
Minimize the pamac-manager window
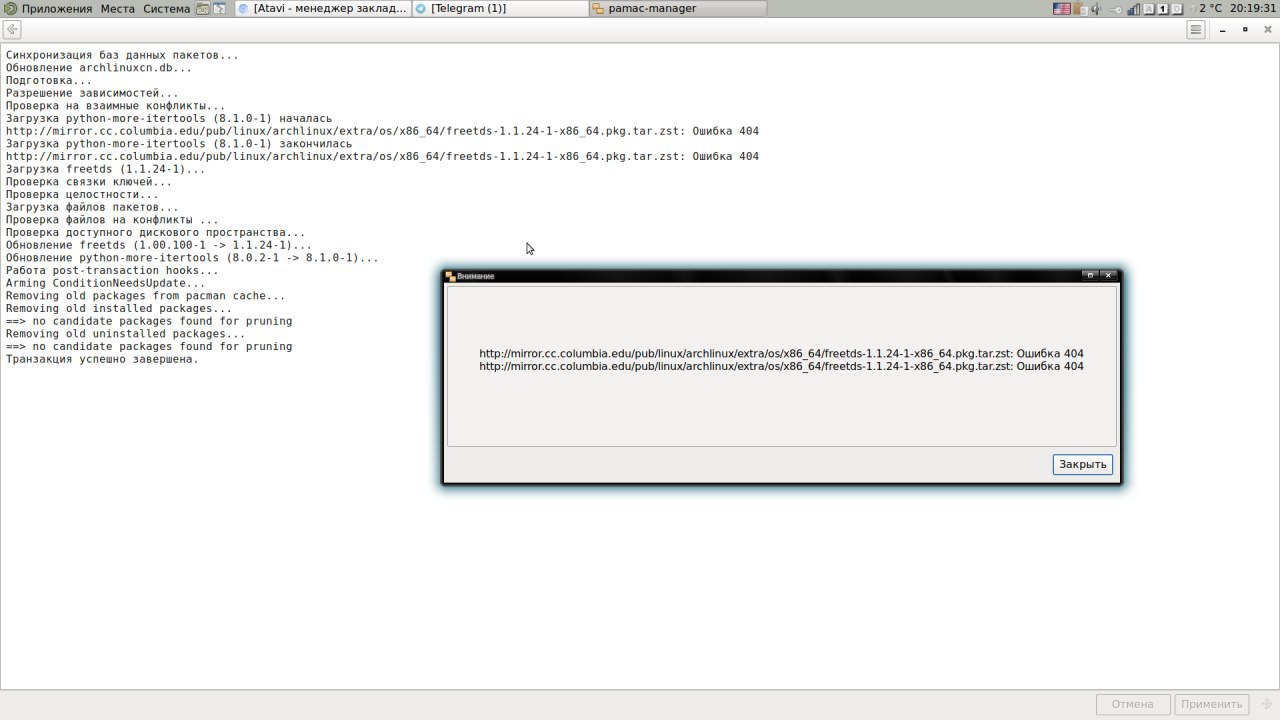tap(1222, 30)
